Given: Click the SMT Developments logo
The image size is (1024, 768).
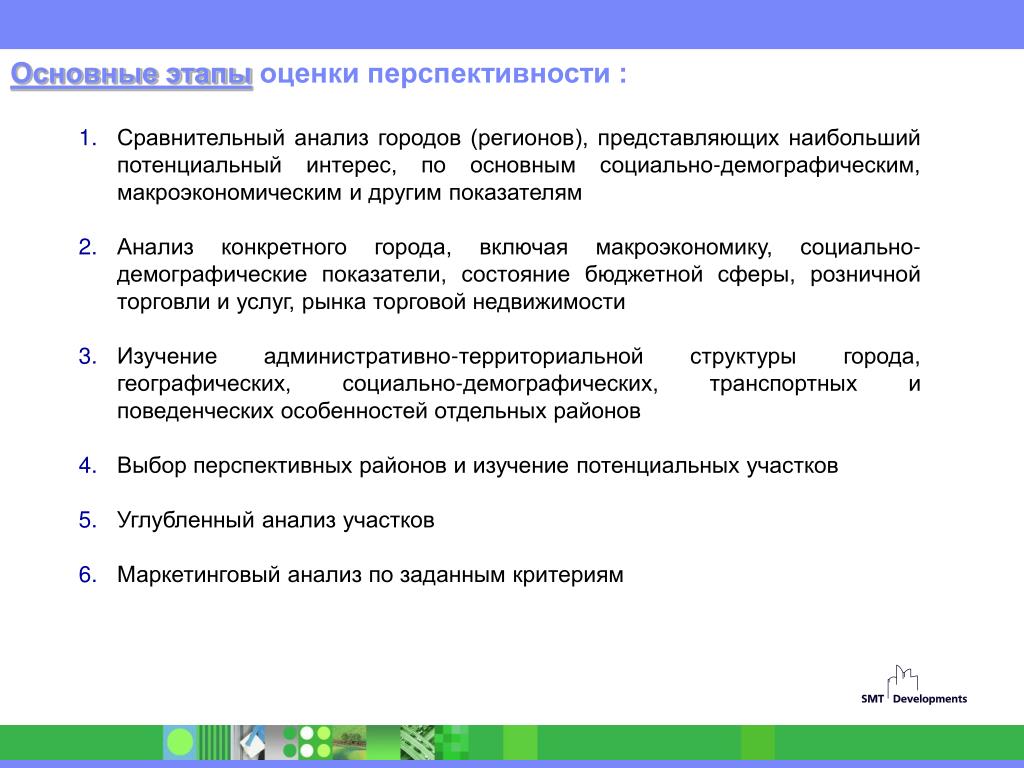Looking at the screenshot, I should point(914,685).
